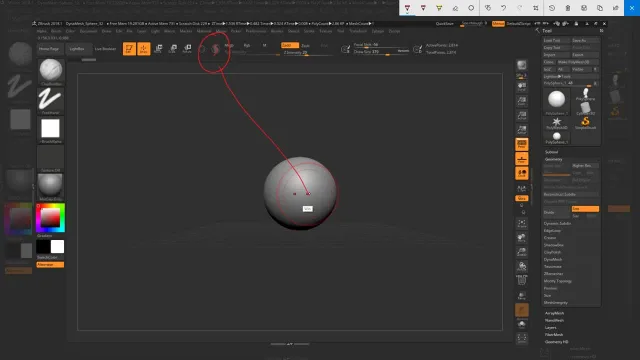Click the Home Page button
This screenshot has height=360, width=640.
[x=49, y=49]
